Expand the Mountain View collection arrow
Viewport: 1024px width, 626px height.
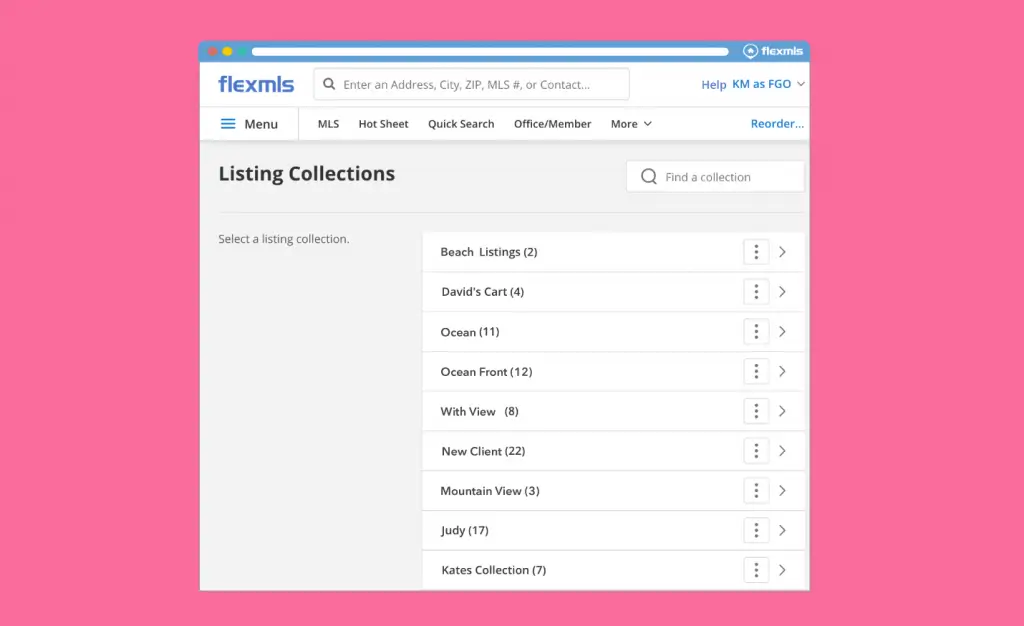[x=782, y=491]
